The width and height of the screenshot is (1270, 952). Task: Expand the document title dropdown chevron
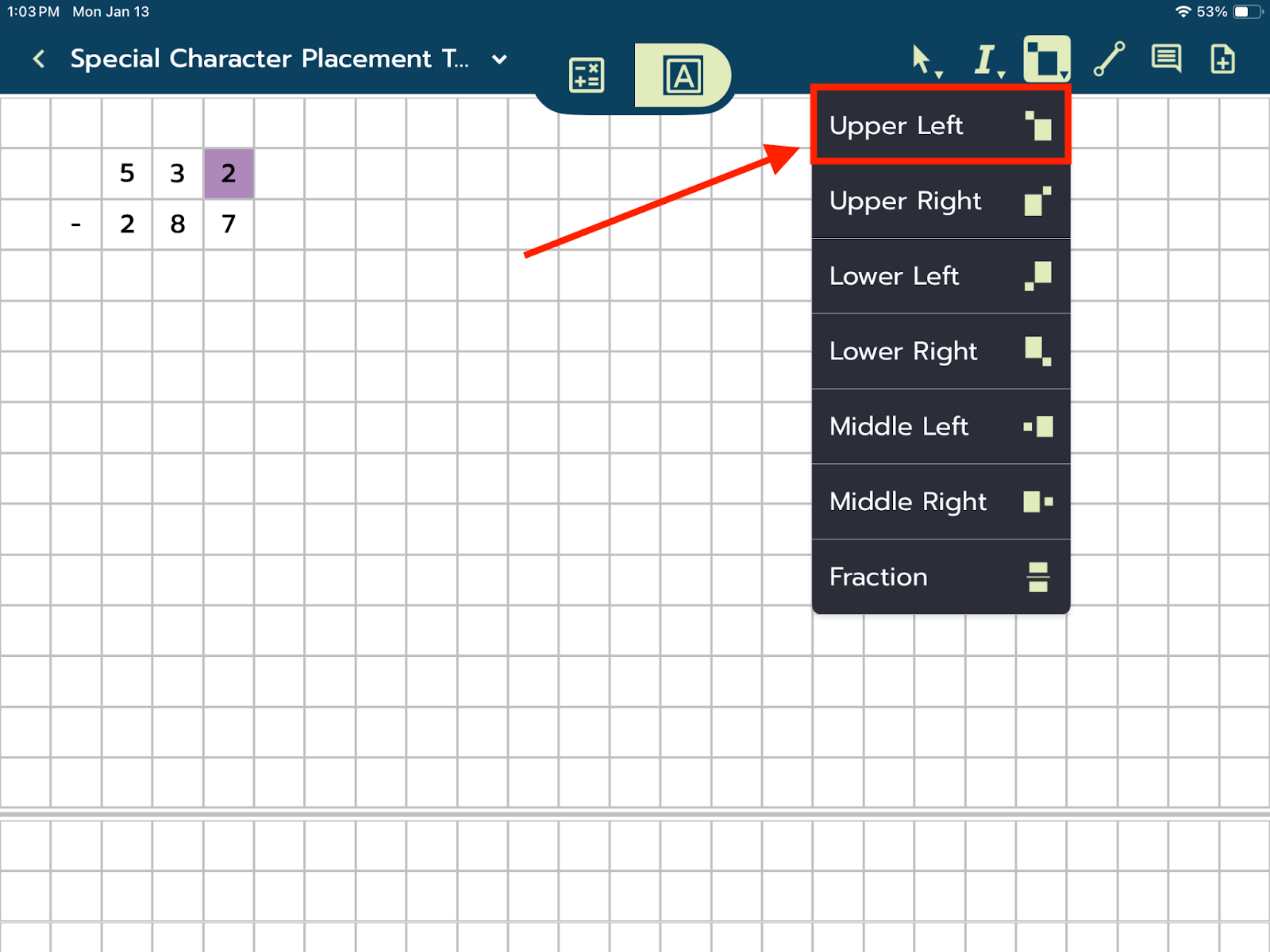coord(499,59)
